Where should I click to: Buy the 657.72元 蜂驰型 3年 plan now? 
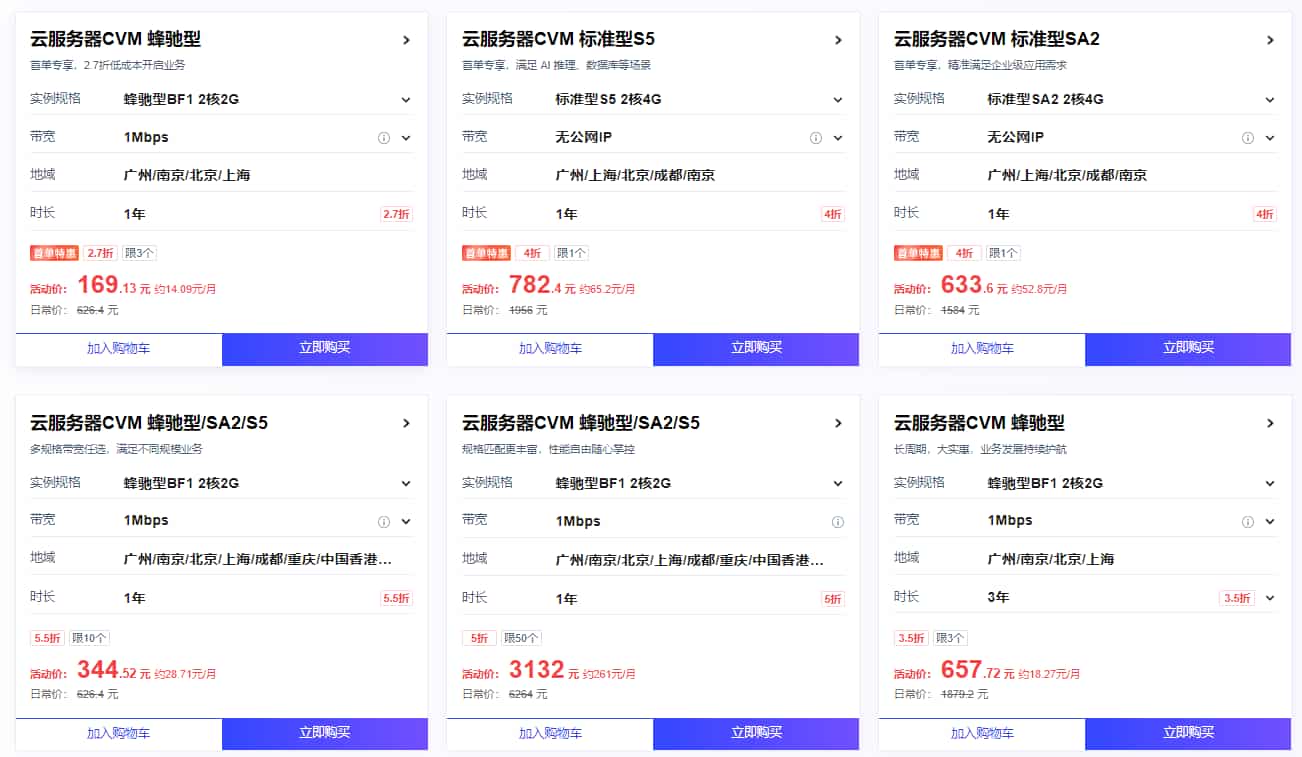click(x=1188, y=733)
